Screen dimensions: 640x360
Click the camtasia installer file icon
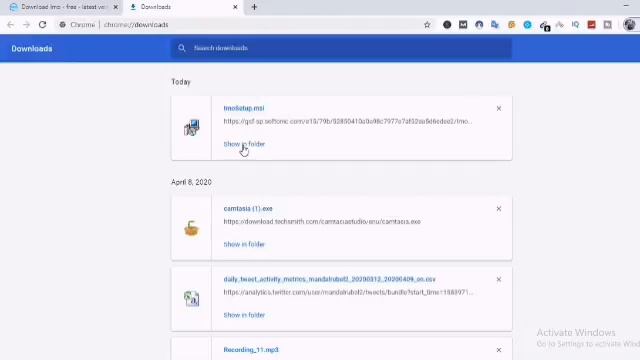(x=191, y=228)
